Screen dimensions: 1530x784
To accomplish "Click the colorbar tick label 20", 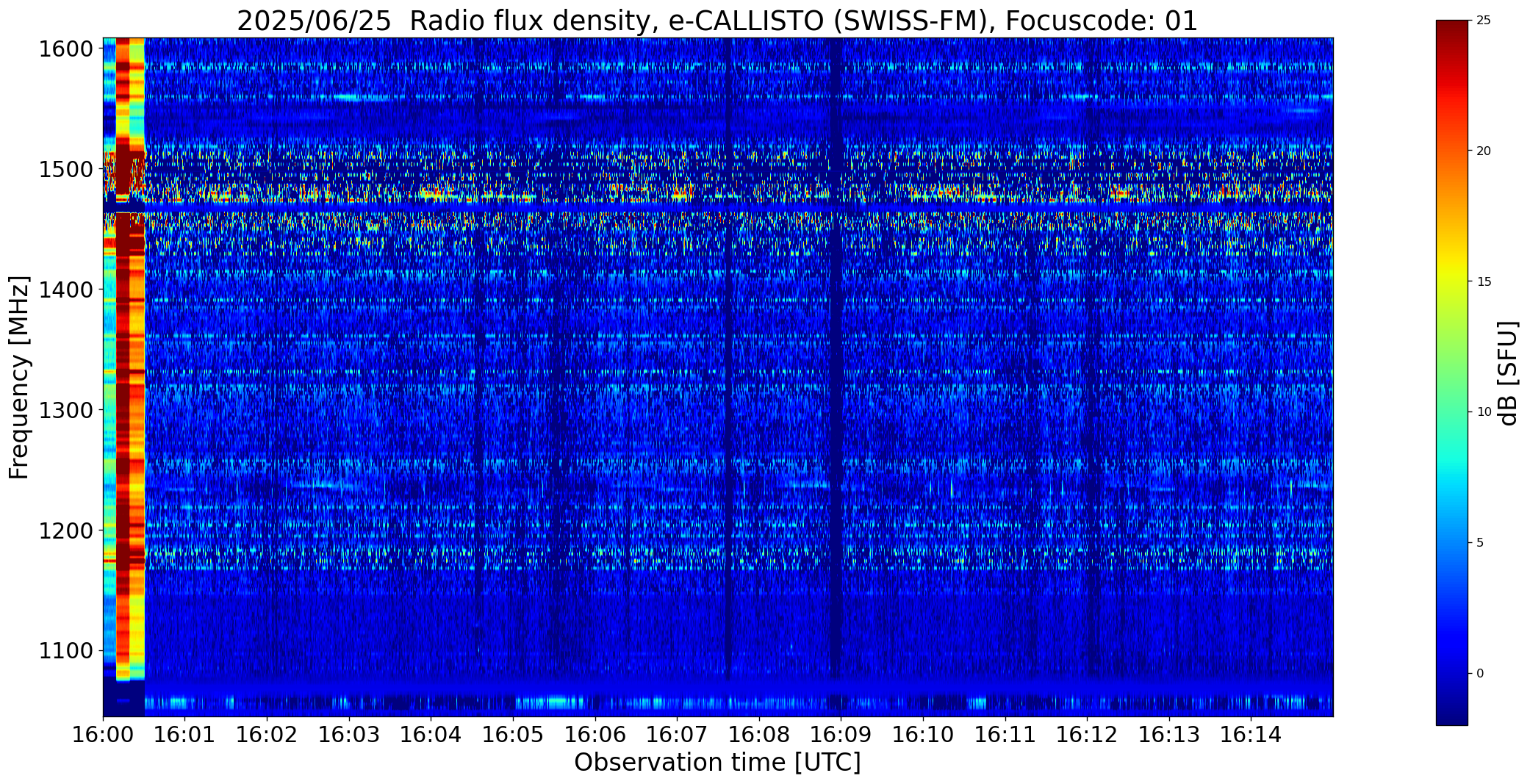I will point(1484,151).
